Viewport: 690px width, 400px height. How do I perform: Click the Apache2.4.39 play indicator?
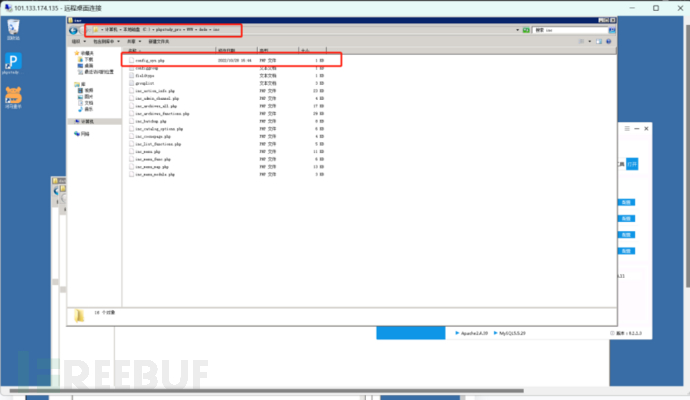tap(456, 333)
